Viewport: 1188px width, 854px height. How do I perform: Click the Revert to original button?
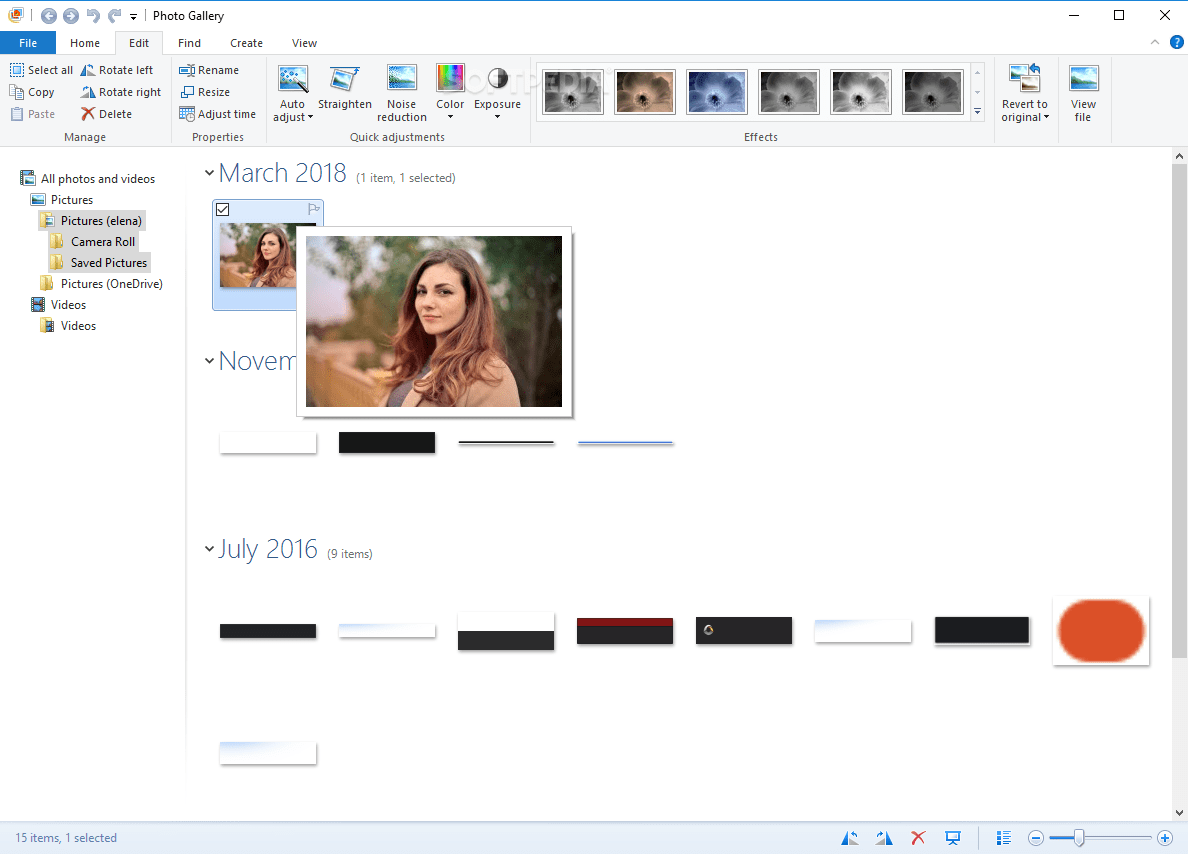1025,92
